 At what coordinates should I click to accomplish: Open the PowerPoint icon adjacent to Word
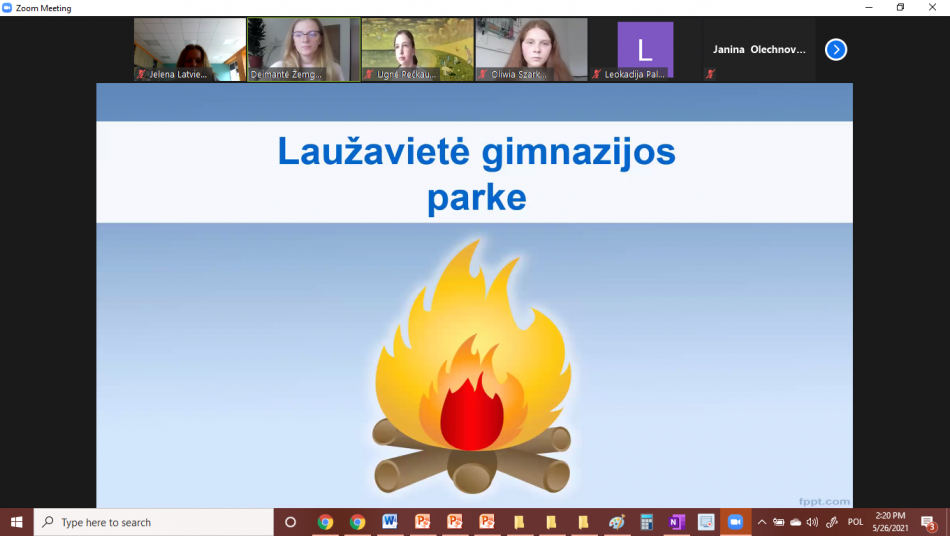(x=422, y=522)
